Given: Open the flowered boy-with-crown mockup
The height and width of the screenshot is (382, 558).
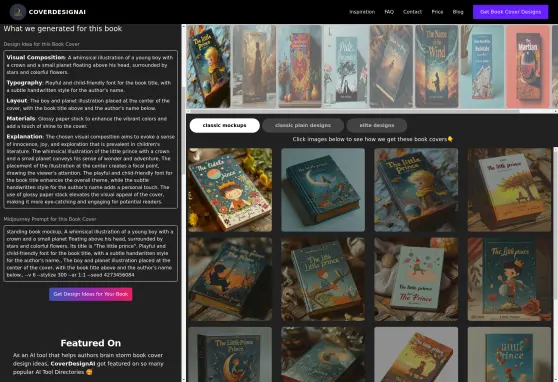Looking at the screenshot, I should pyautogui.click(x=230, y=190).
